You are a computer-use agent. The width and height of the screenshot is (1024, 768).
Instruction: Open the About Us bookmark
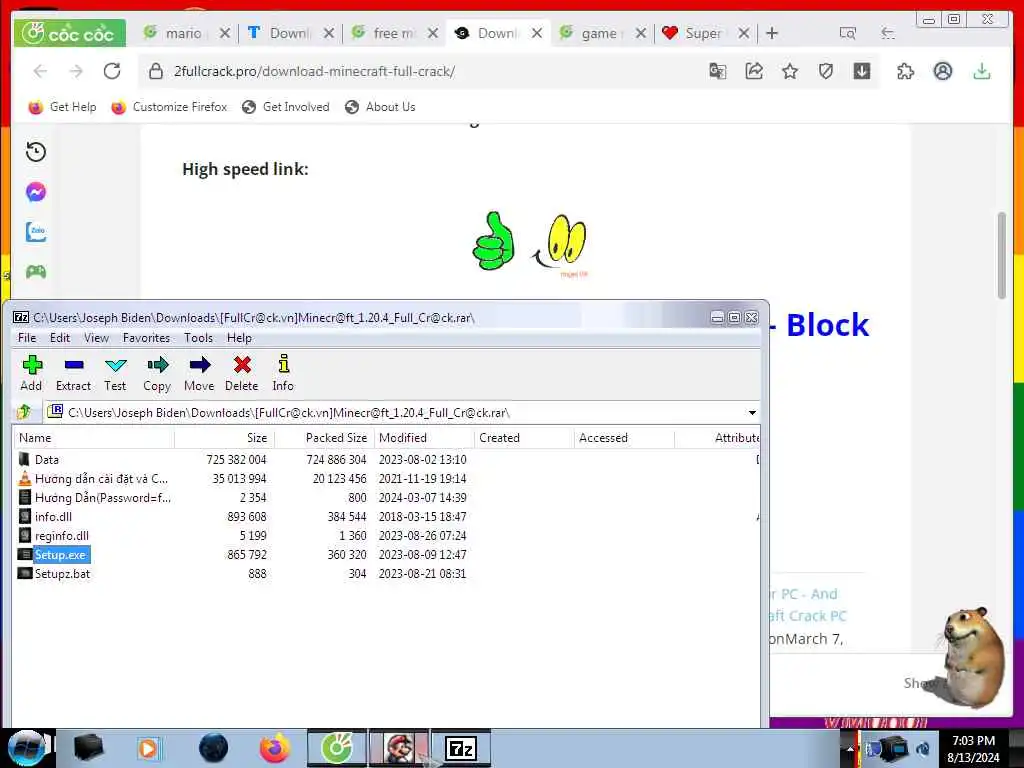pyautogui.click(x=380, y=107)
